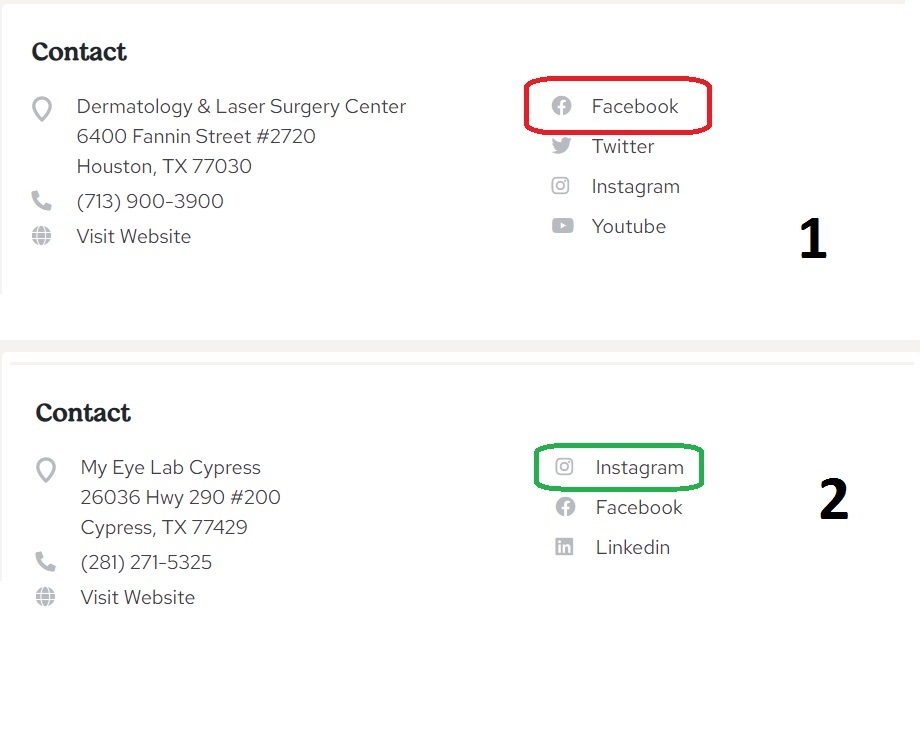
Task: Open Instagram link circled in green
Action: [639, 467]
